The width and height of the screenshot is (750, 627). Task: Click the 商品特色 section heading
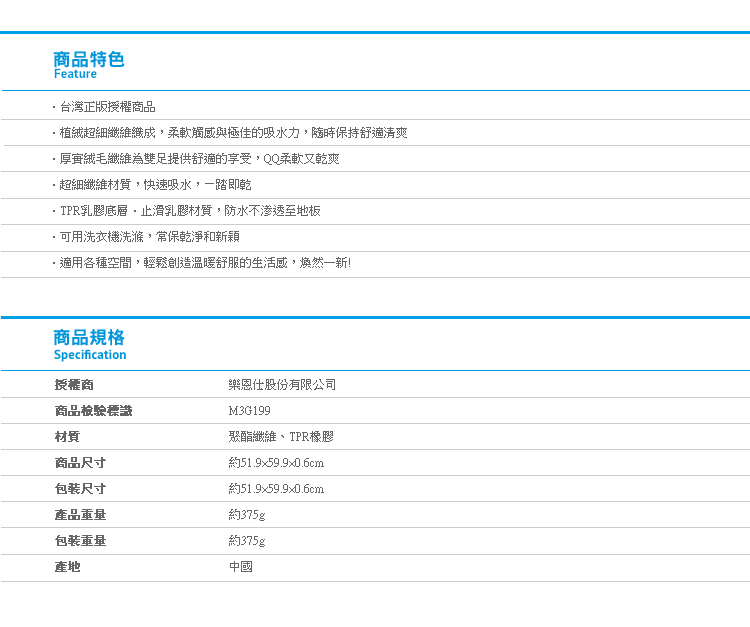click(89, 59)
